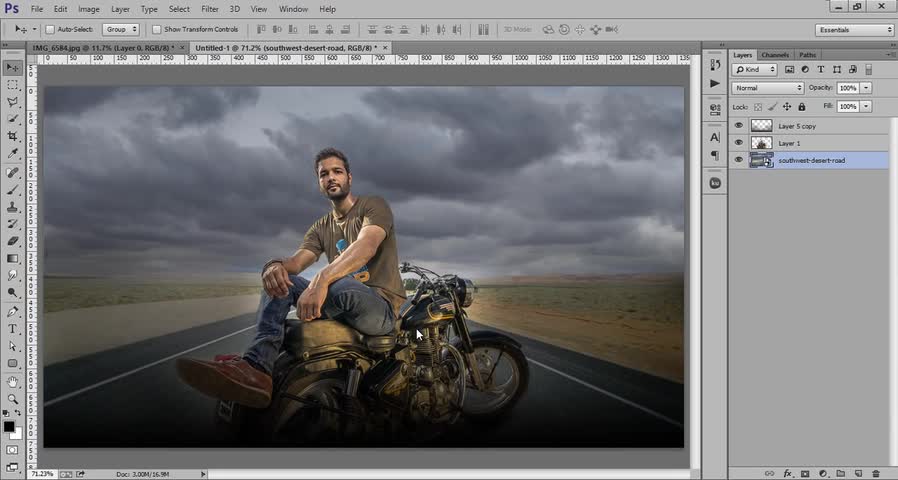Toggle lock transparent pixels
The height and width of the screenshot is (480, 898).
758,107
